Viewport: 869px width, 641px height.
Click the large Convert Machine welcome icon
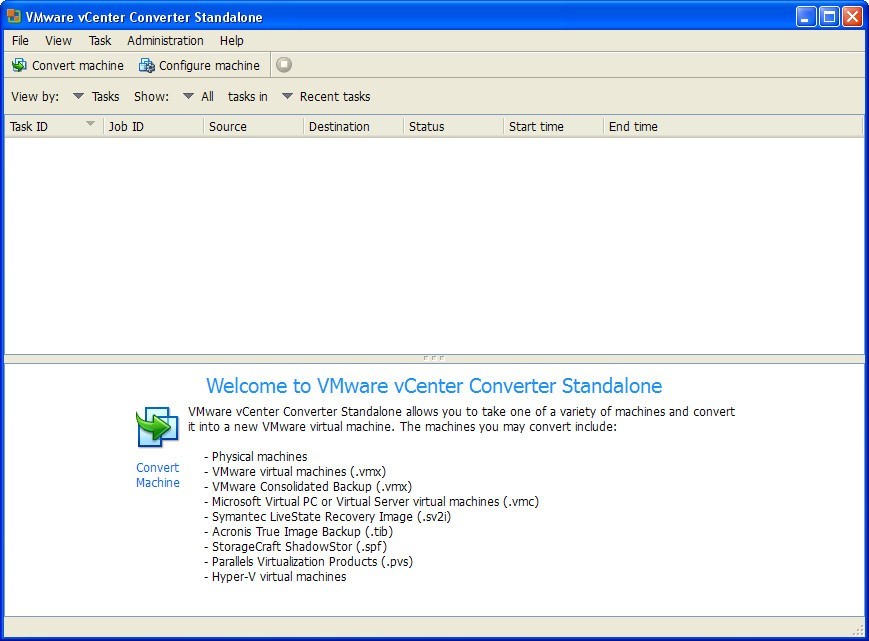(x=157, y=427)
